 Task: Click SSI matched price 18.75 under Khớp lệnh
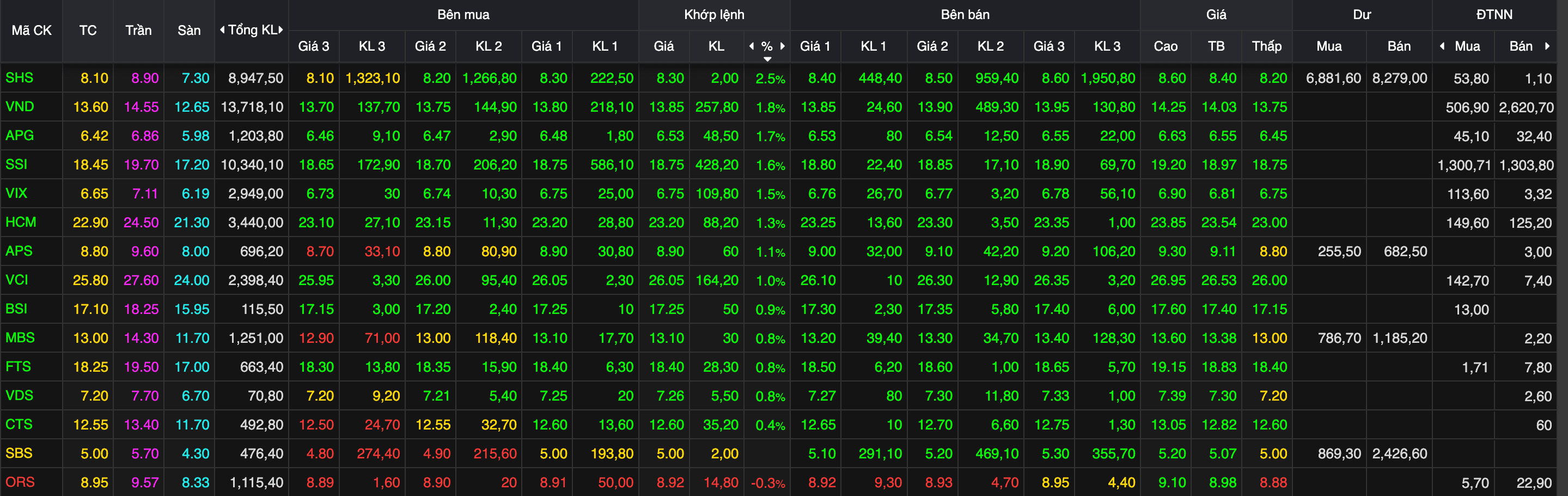point(667,165)
